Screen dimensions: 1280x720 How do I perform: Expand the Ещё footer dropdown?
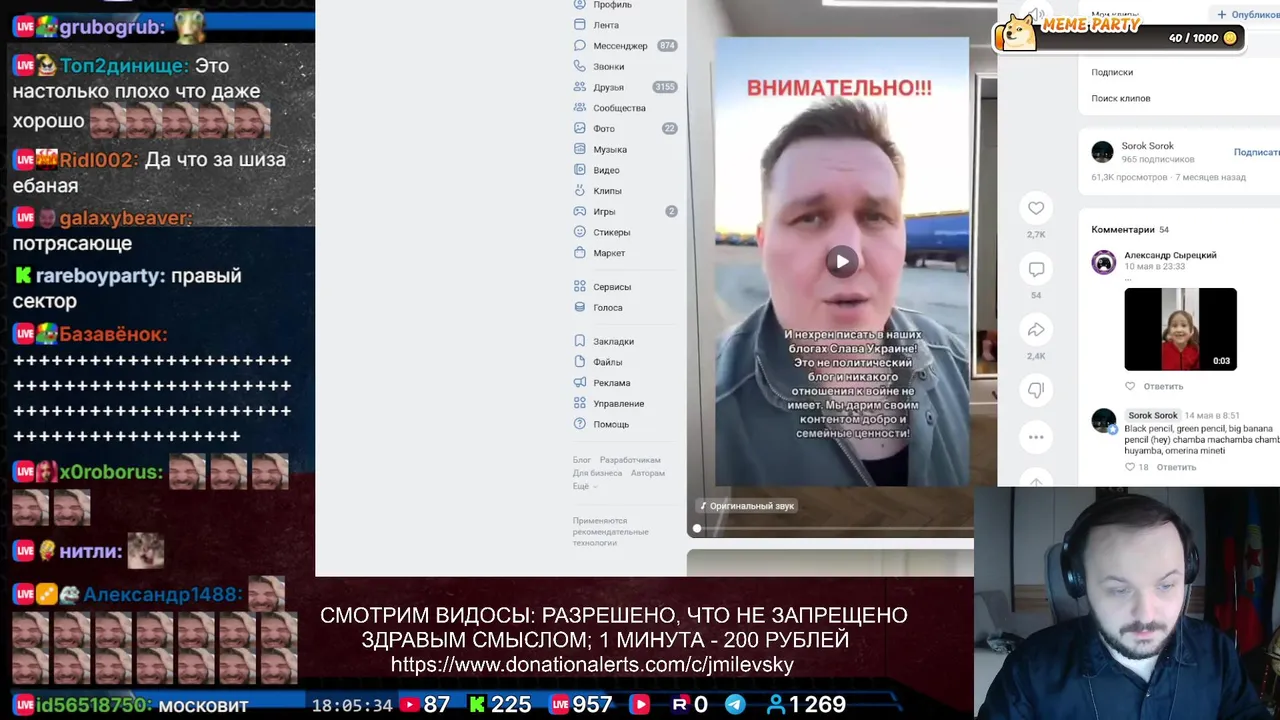(585, 486)
